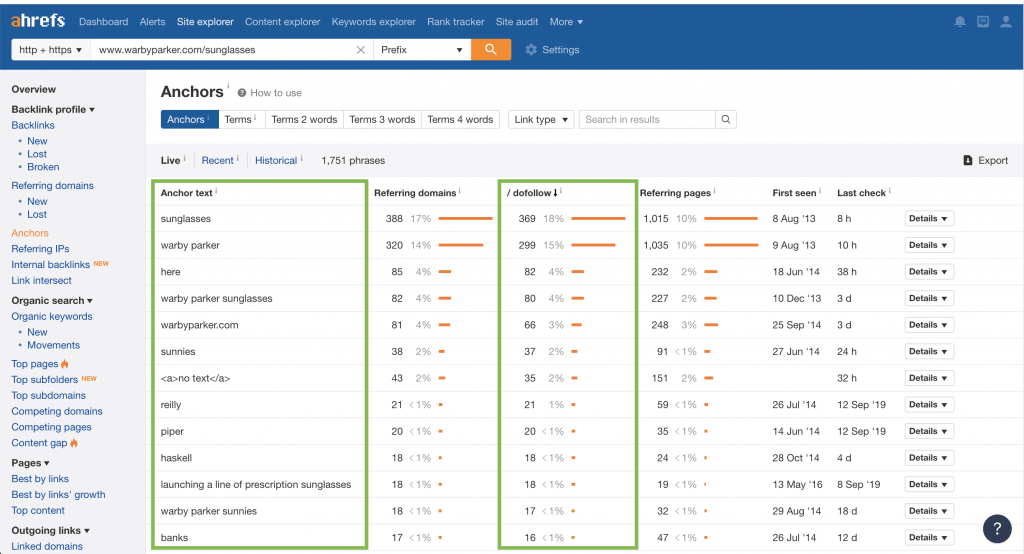Screen dimensions: 1024x554
Task: Click the orange search magnifier button
Action: 490,50
